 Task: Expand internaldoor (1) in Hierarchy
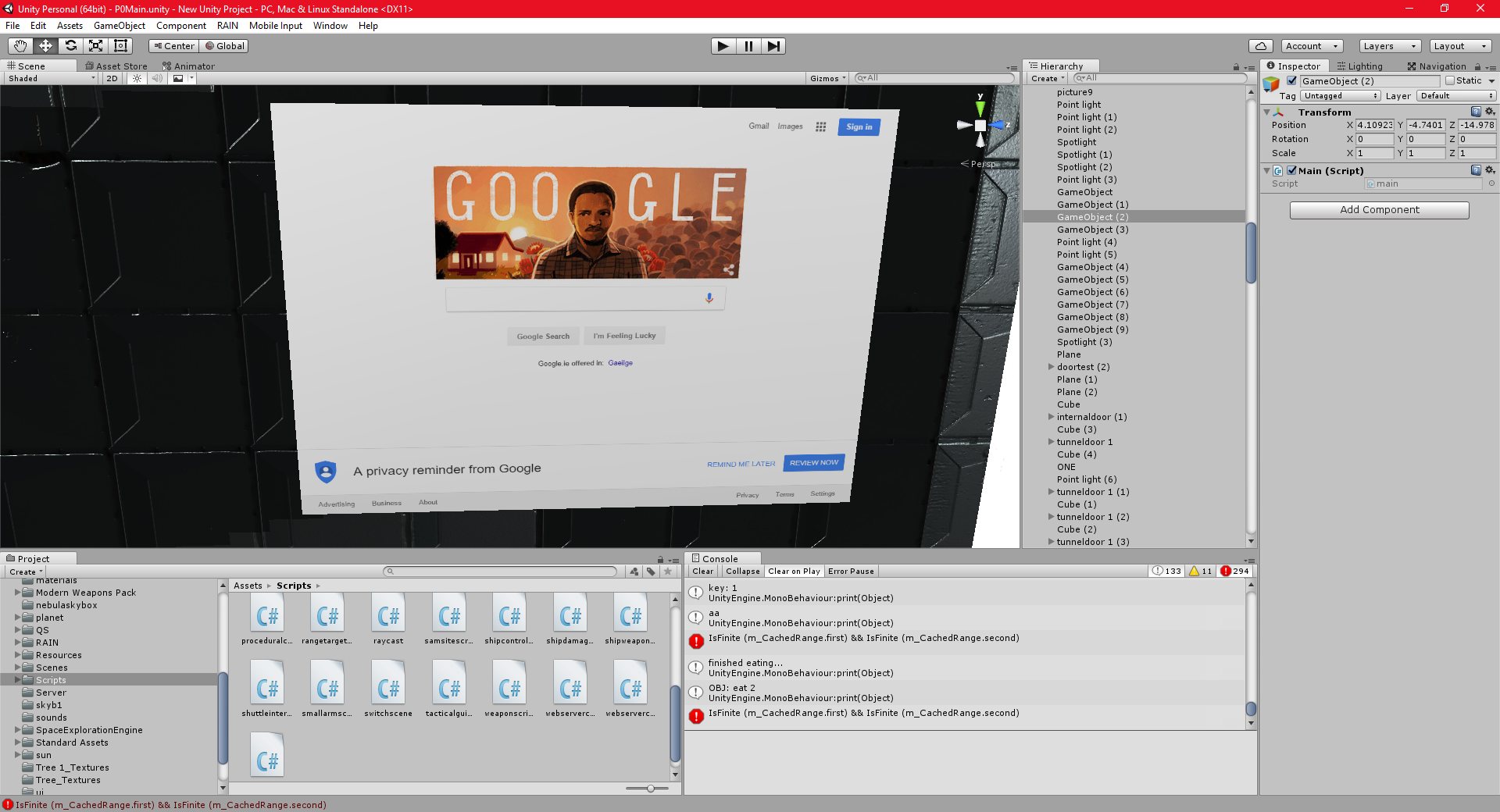(x=1051, y=417)
